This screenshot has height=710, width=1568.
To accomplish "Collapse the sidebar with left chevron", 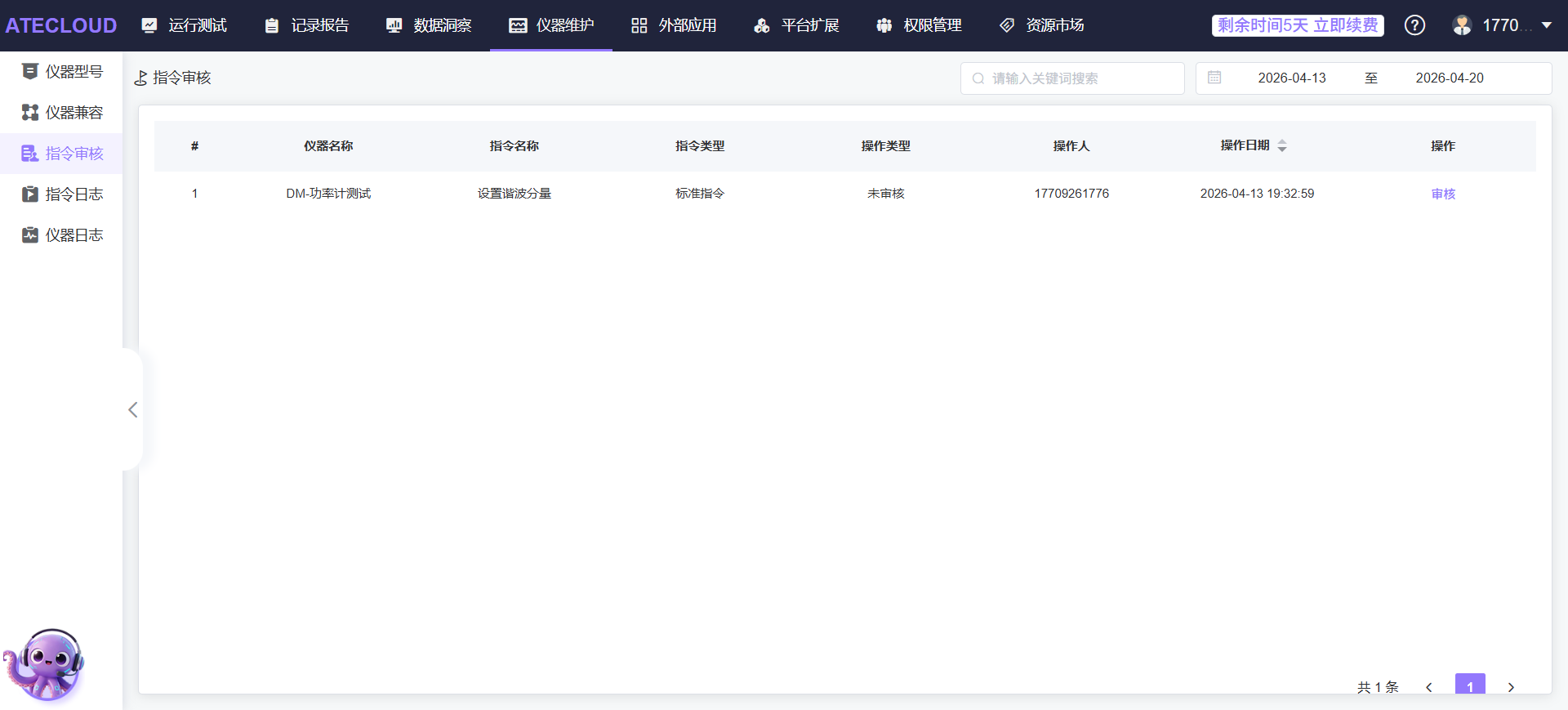I will click(132, 409).
